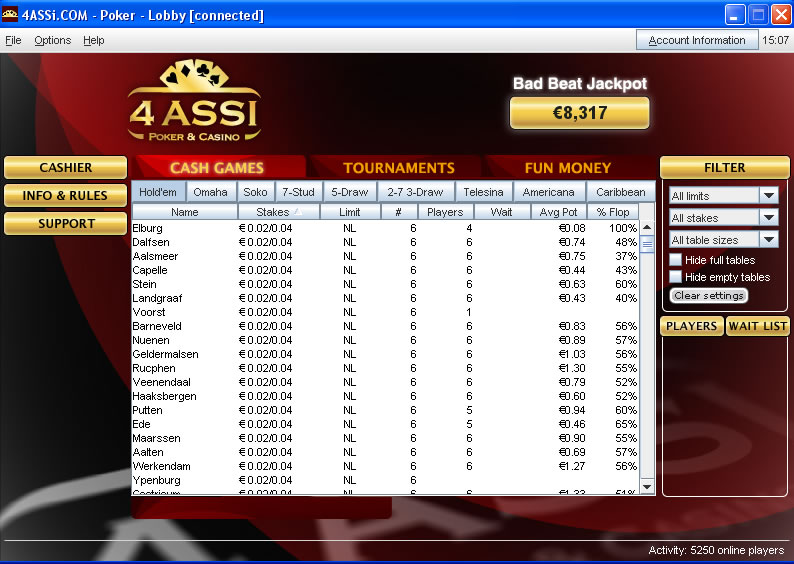Select the Omaha game tab

pyautogui.click(x=210, y=192)
